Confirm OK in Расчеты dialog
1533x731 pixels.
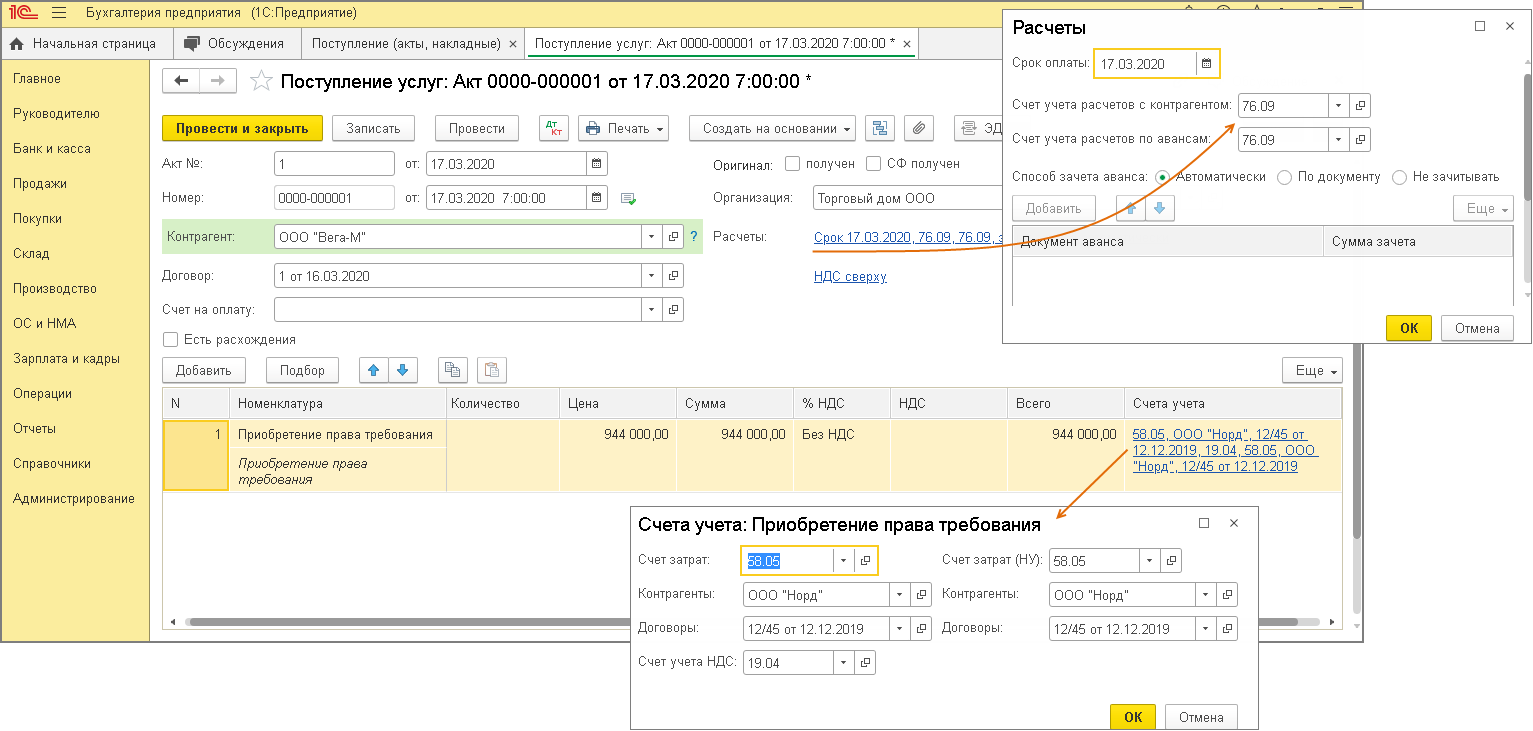(x=1409, y=328)
